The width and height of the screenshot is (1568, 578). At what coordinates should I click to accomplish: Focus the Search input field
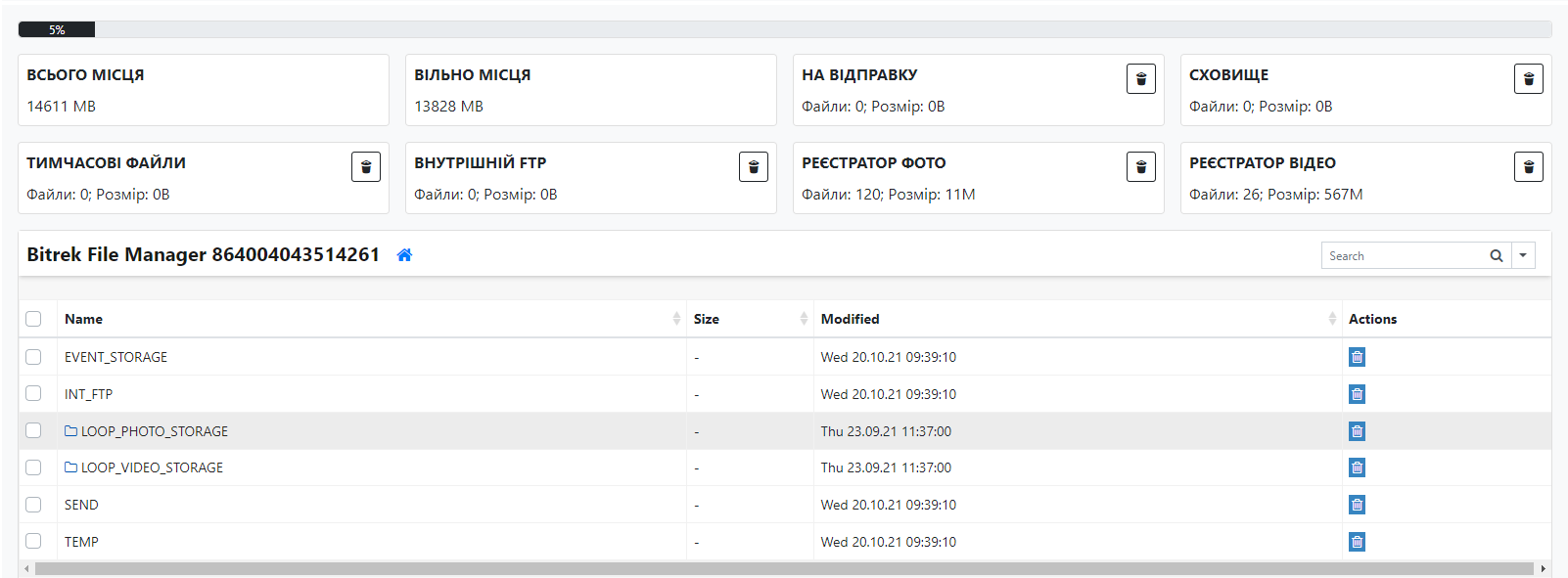point(1402,256)
